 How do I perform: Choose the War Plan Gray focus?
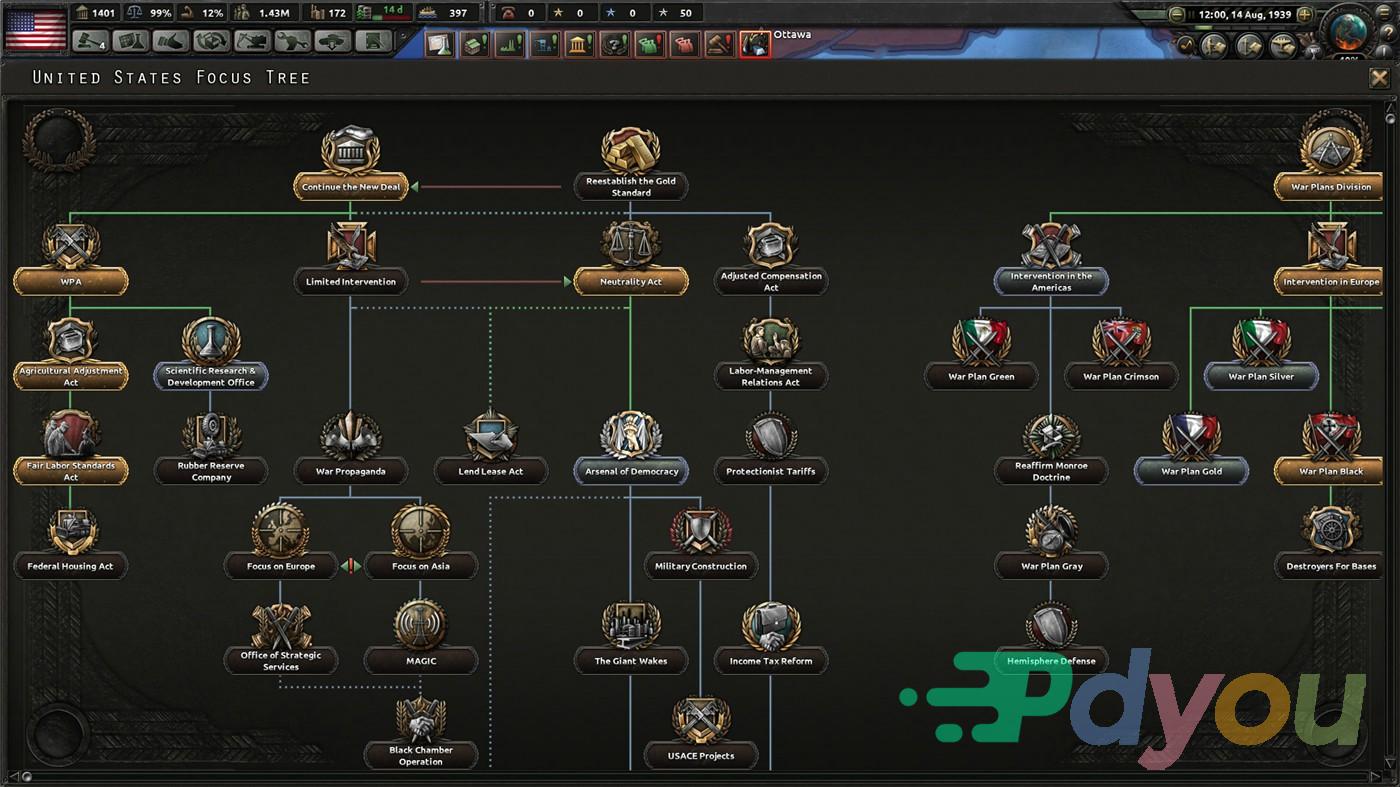(1050, 543)
